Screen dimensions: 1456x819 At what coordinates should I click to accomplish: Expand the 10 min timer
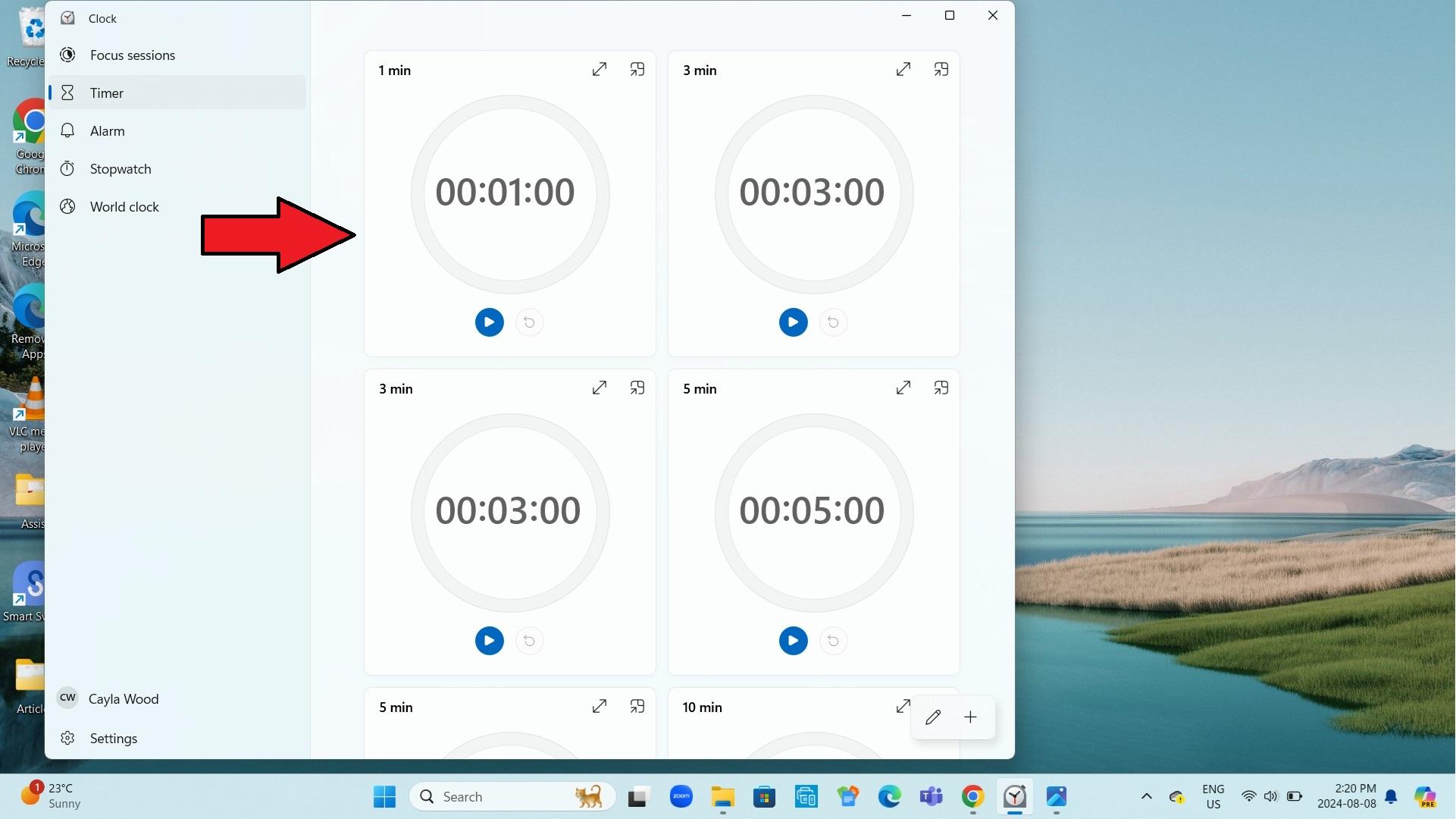[903, 706]
